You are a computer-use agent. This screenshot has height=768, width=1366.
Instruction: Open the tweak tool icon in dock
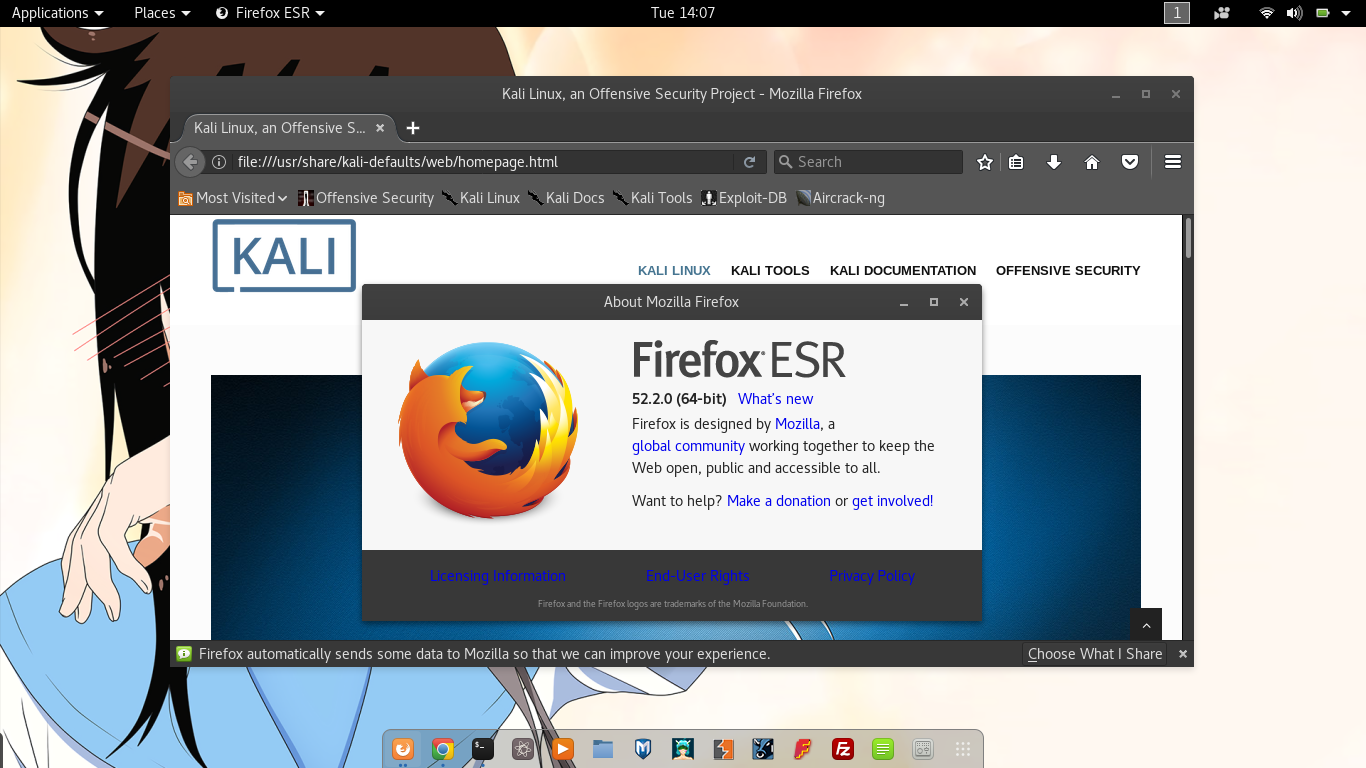923,748
